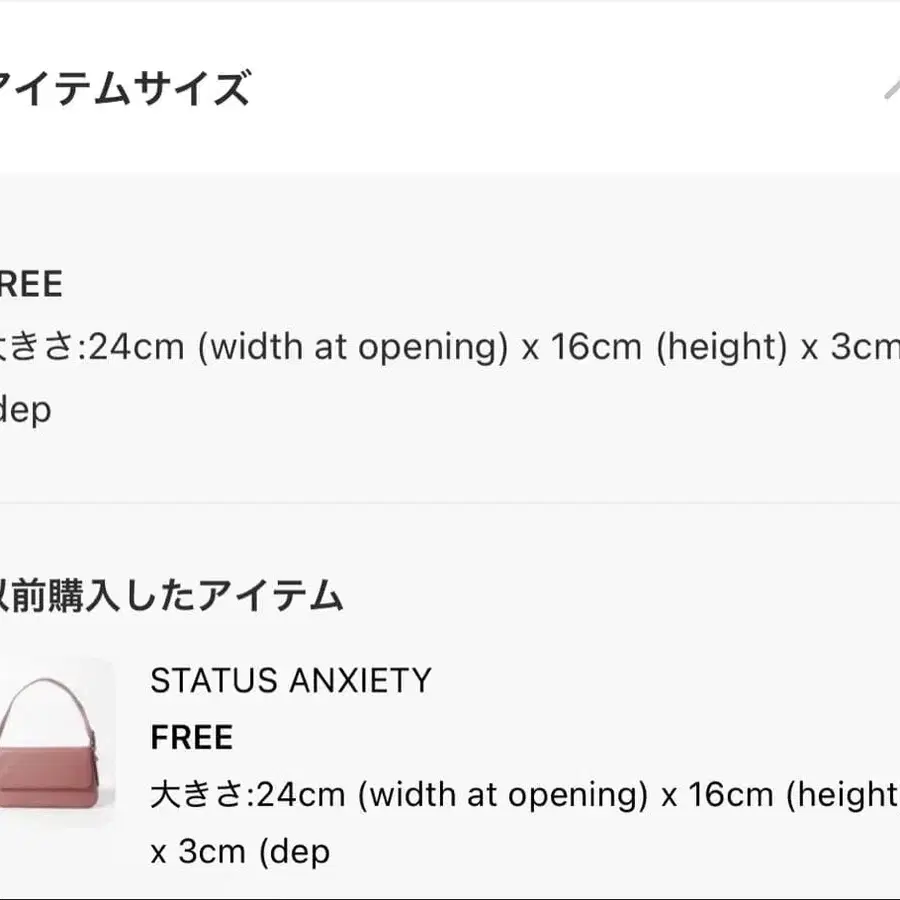Open the STATUS ANXIETY brand name
This screenshot has width=900, height=900.
tap(290, 681)
